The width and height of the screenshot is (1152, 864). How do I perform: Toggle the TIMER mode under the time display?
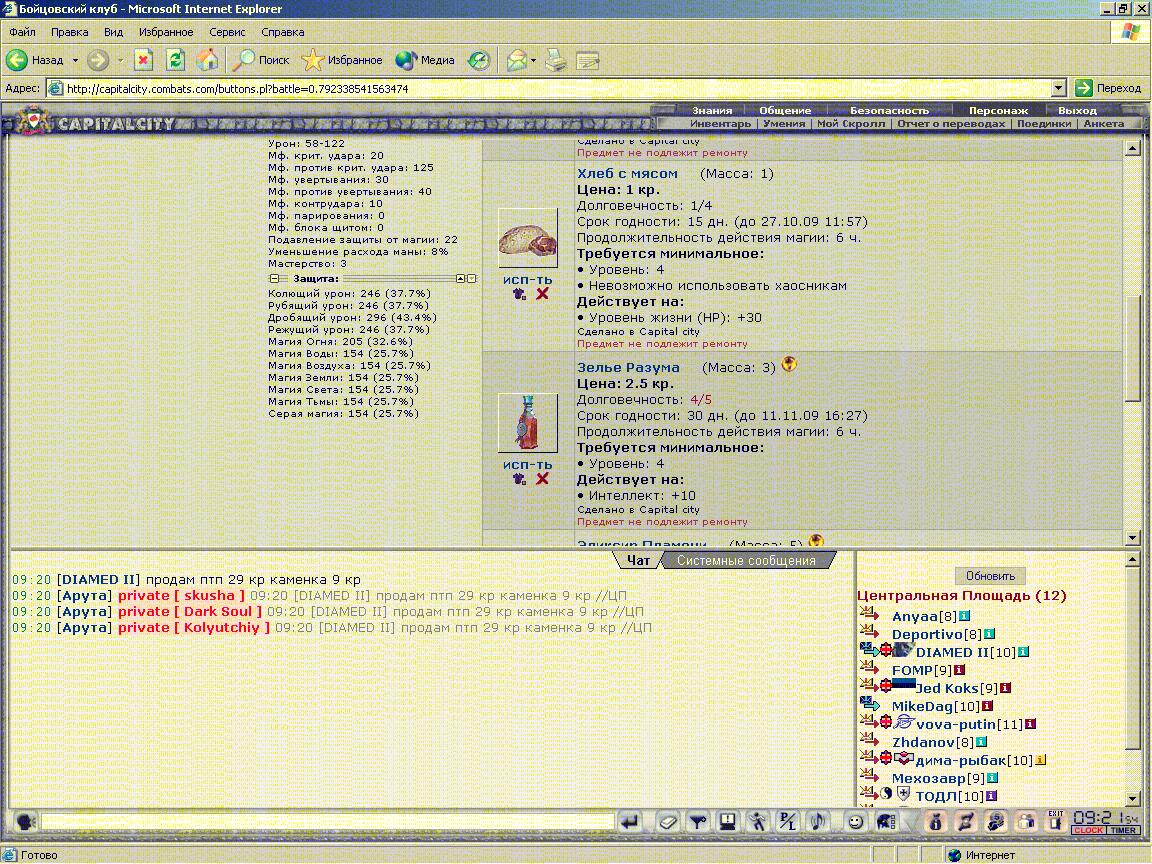(1123, 830)
